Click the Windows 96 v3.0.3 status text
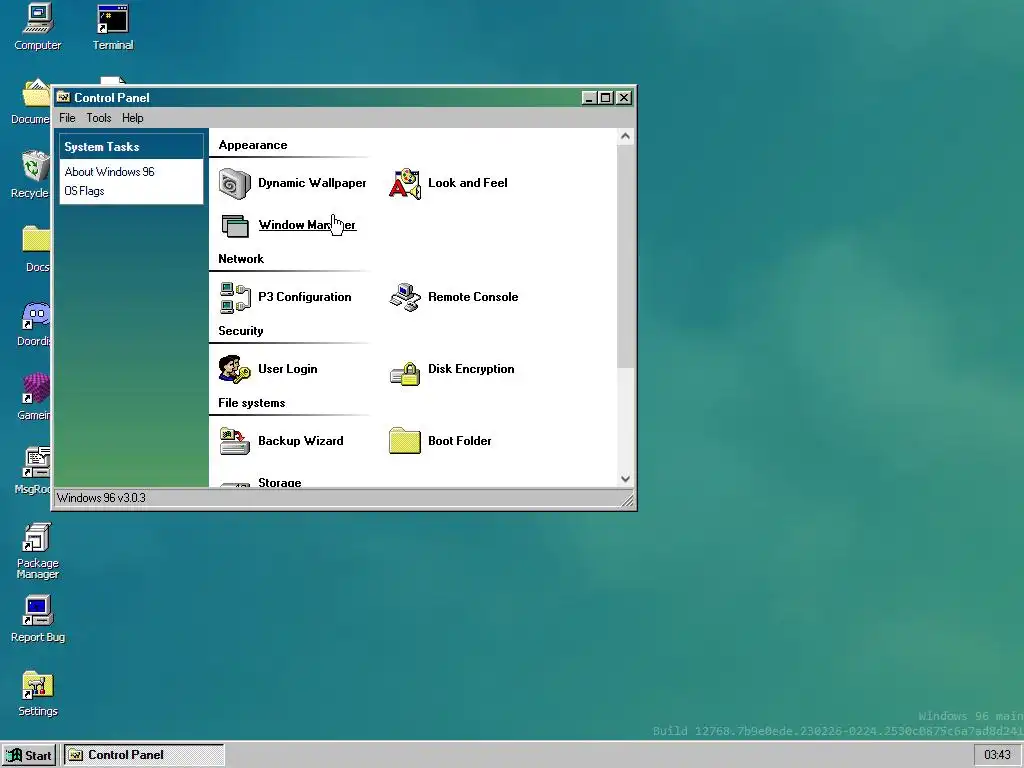Viewport: 1024px width, 768px height. [101, 498]
